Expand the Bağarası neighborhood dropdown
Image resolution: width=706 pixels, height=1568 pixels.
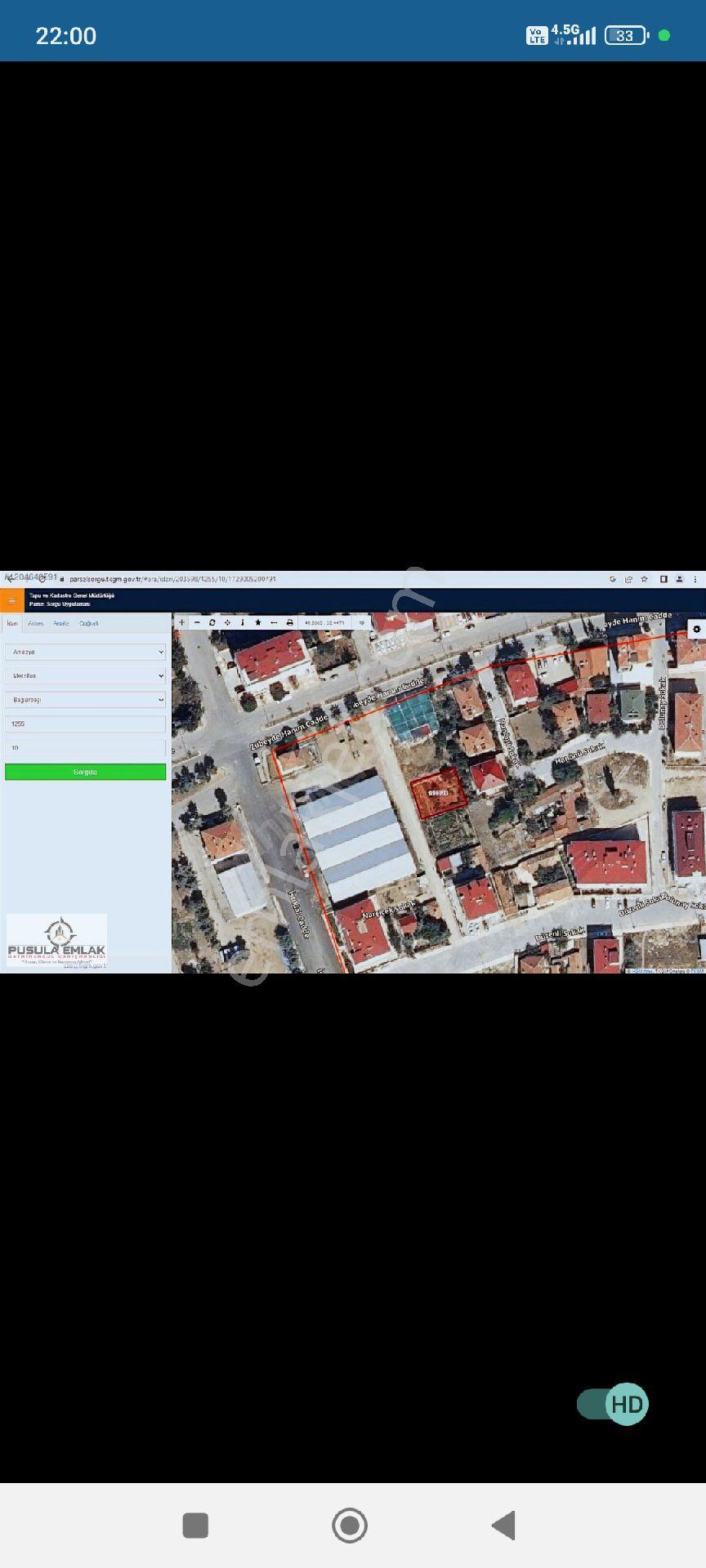click(x=85, y=700)
